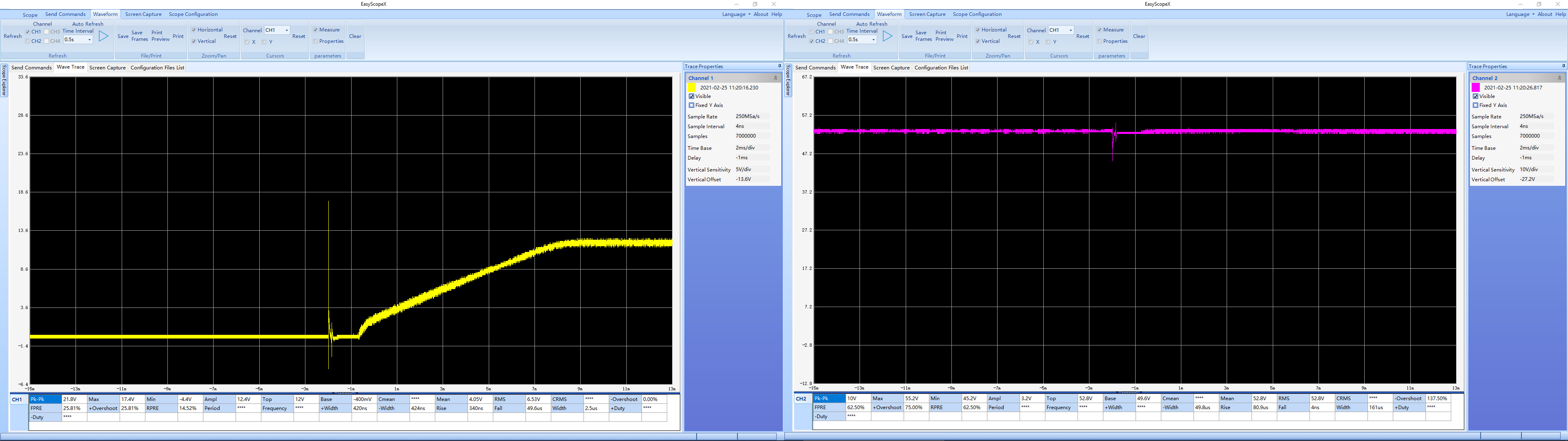Collapse the Channel 1 properties section chevron

[x=775, y=78]
